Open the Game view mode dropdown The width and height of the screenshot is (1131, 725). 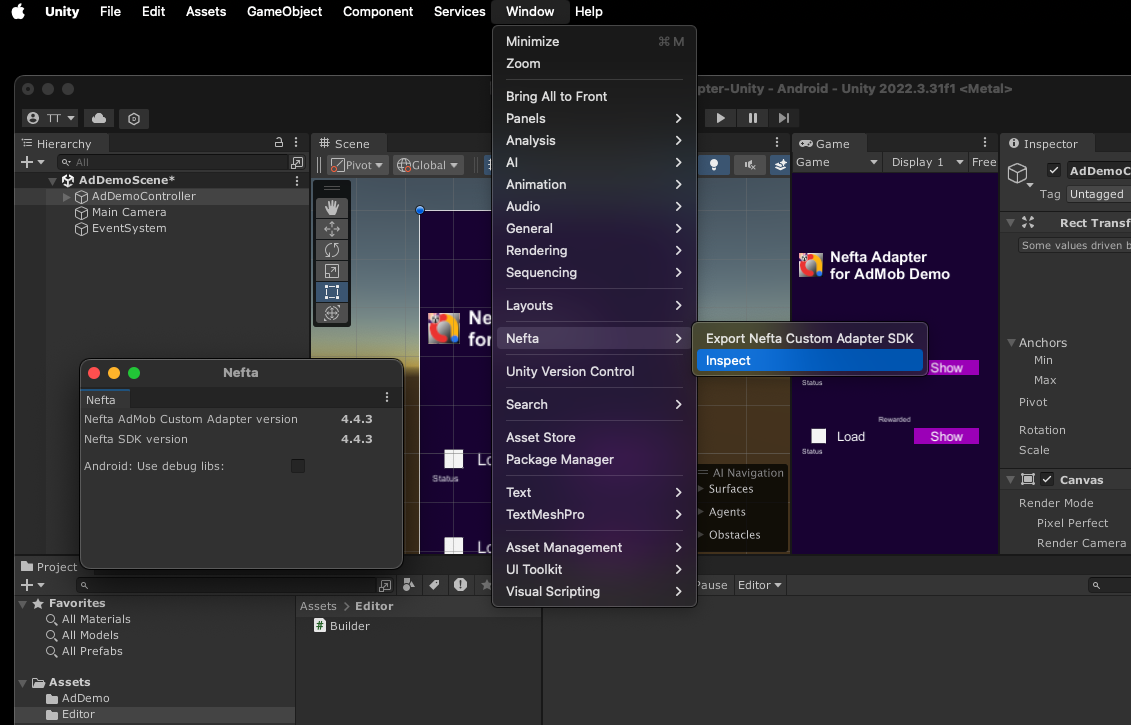coord(837,162)
